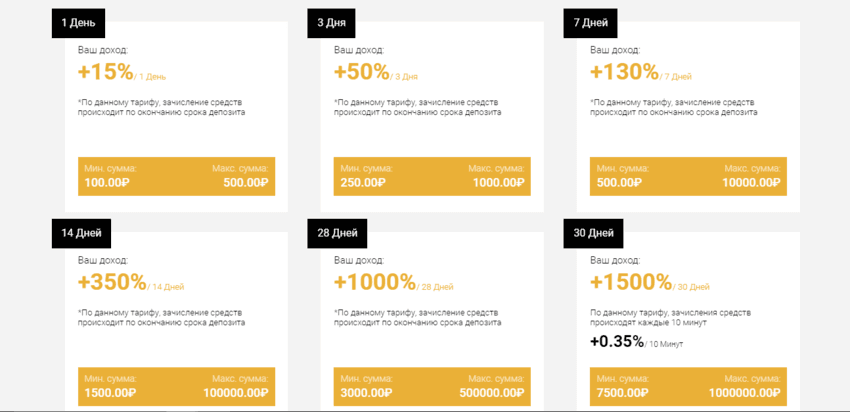Select the 250.00₽ minimum sum
The image size is (850, 412).
[x=363, y=182]
